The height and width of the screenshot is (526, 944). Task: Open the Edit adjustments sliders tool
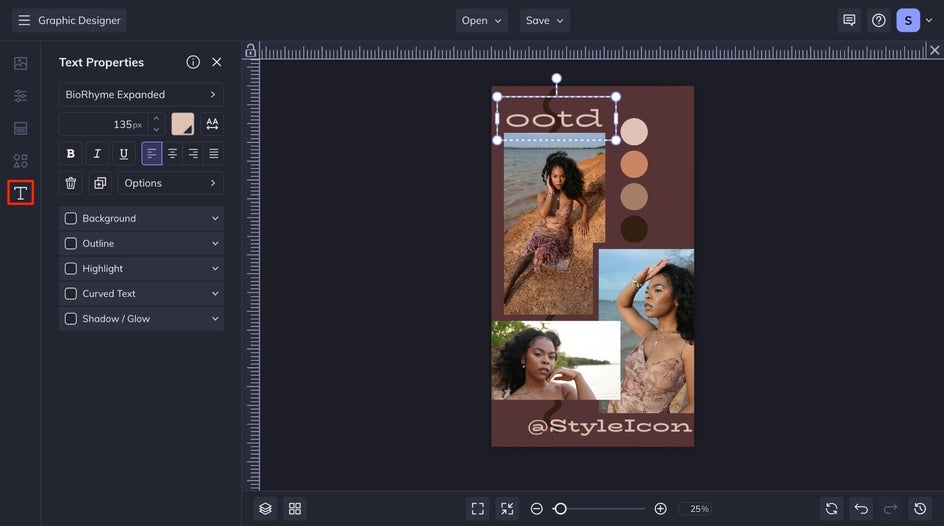[20, 96]
